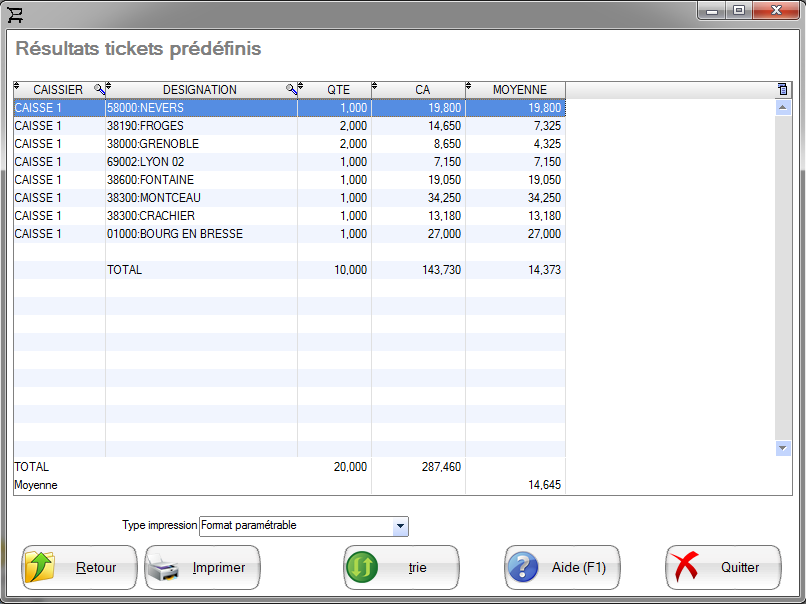806x604 pixels.
Task: Print results with the Imprimer button
Action: click(202, 568)
